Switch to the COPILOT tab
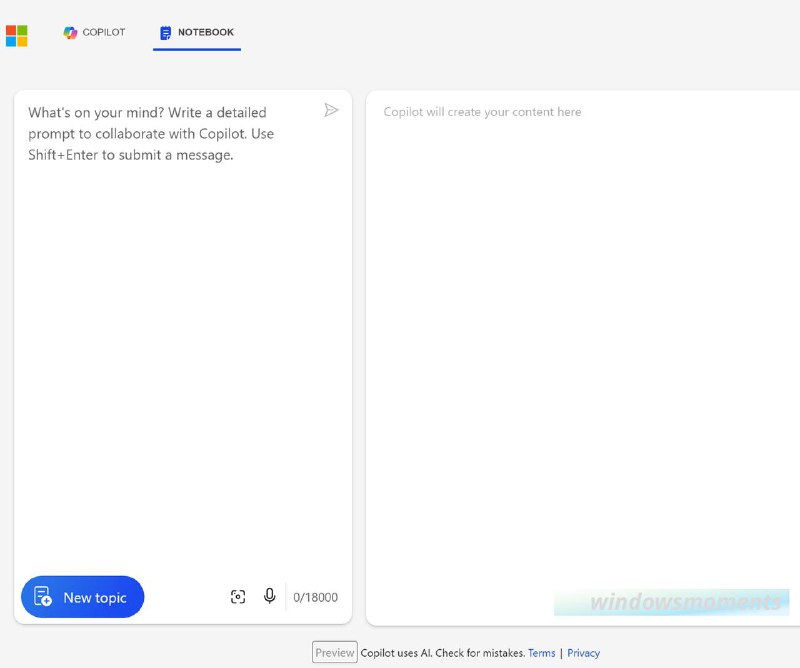 [94, 32]
